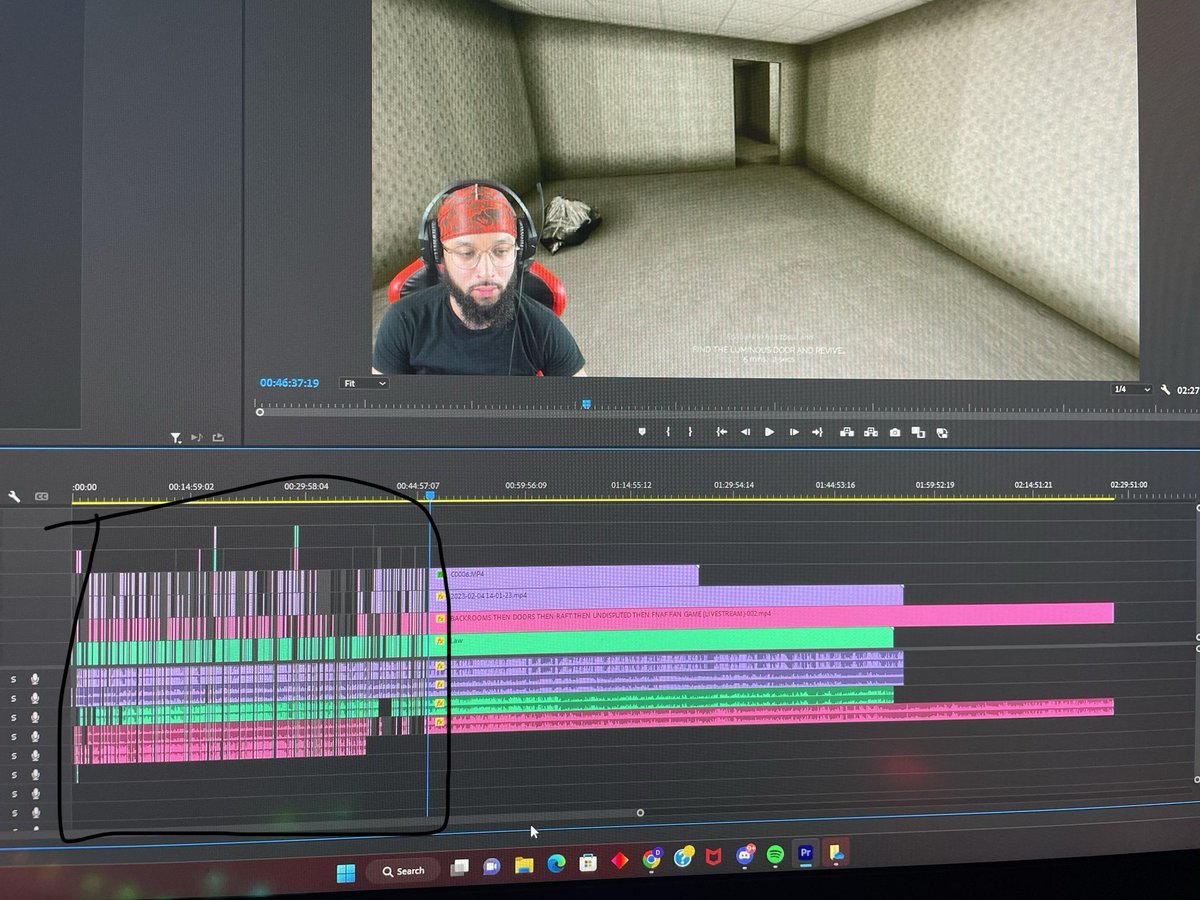This screenshot has width=1200, height=900.
Task: Jump to the Out point
Action: pos(817,432)
